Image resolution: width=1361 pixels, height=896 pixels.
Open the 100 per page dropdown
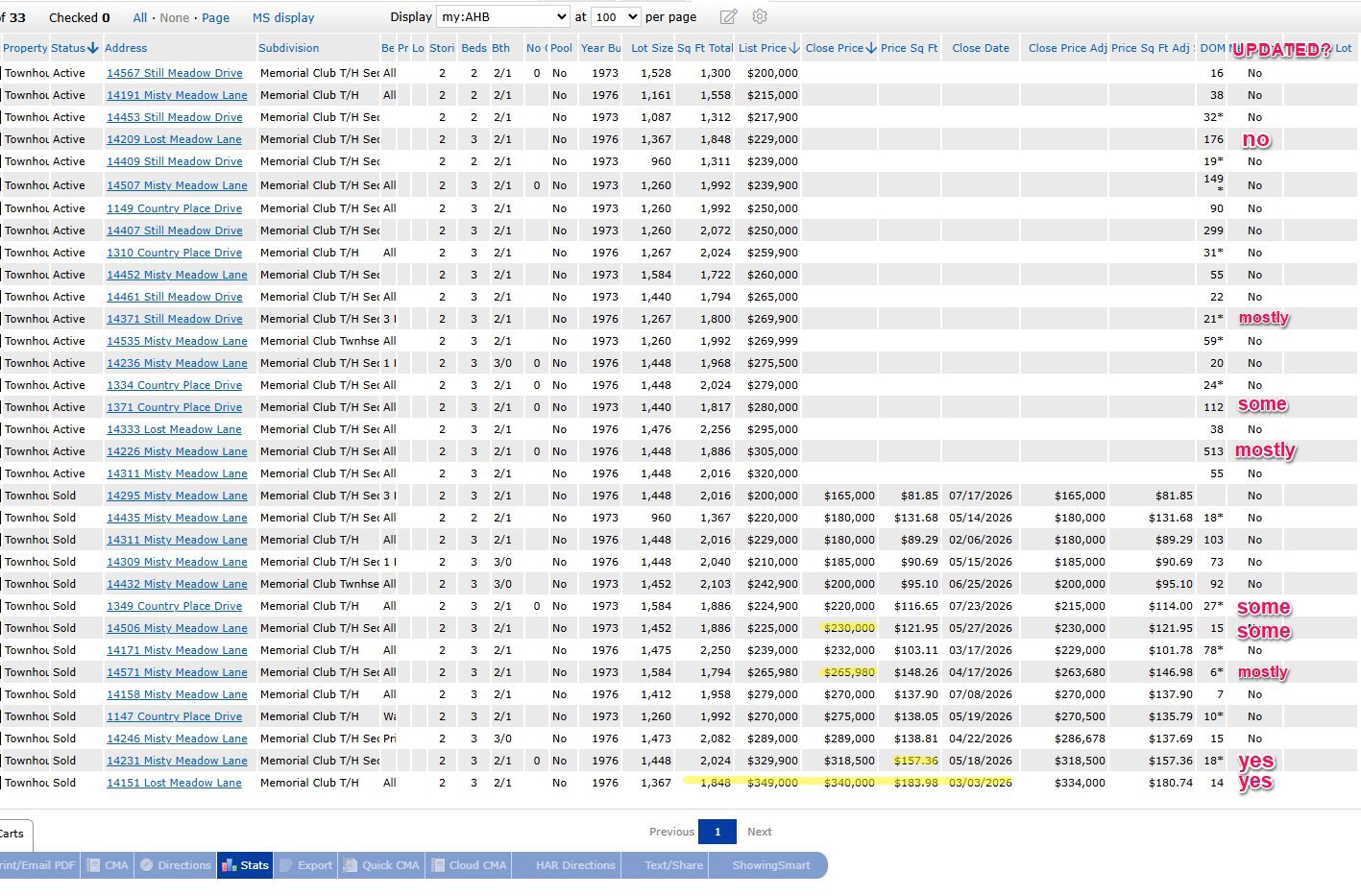pos(616,17)
